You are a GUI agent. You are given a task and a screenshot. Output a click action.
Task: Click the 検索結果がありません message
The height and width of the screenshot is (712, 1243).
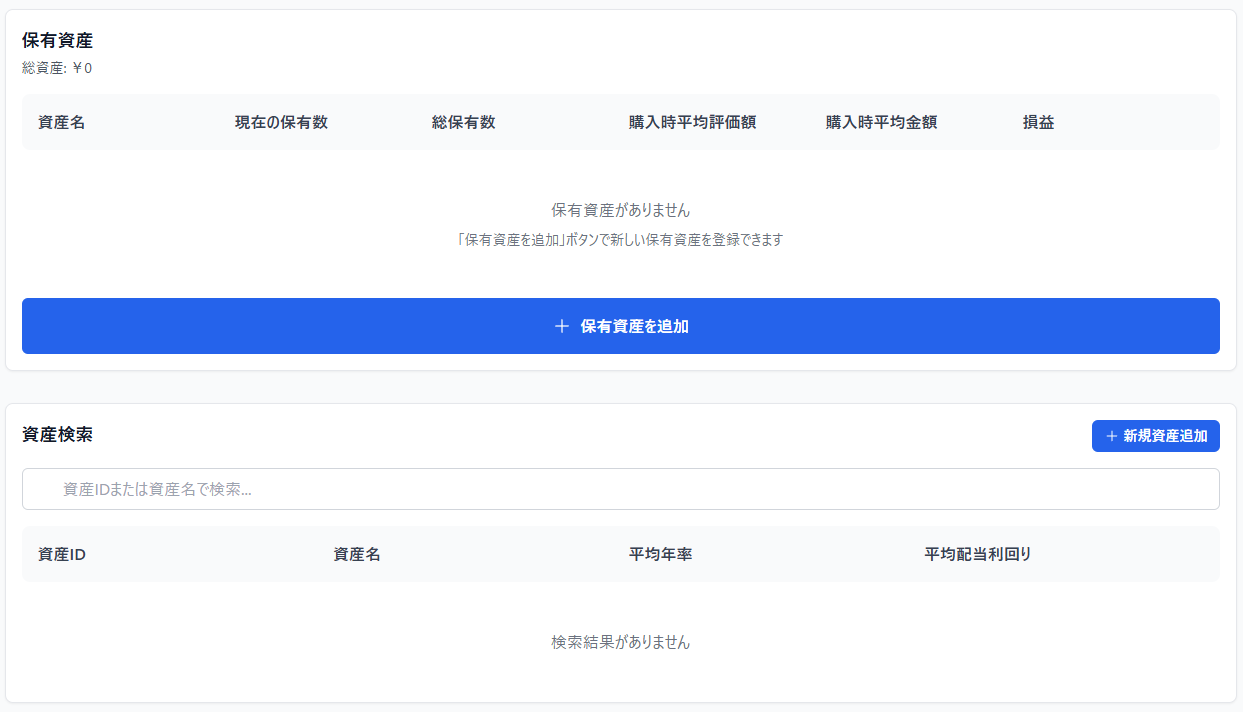(x=621, y=642)
